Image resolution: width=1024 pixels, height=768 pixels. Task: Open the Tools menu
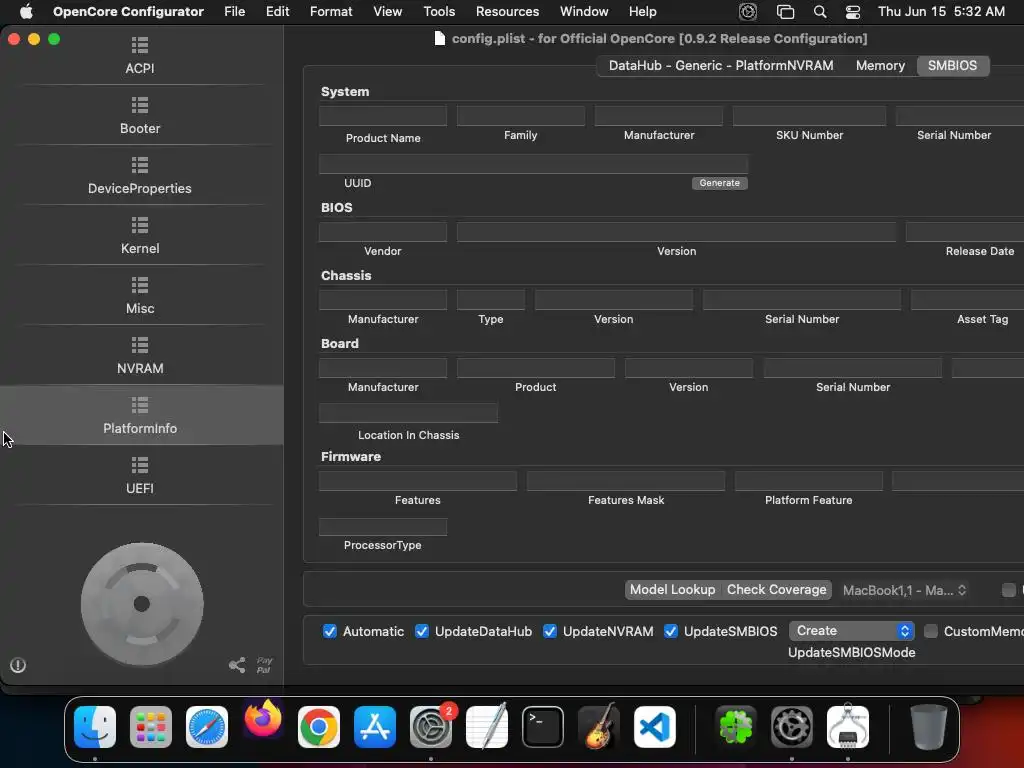[x=439, y=12]
